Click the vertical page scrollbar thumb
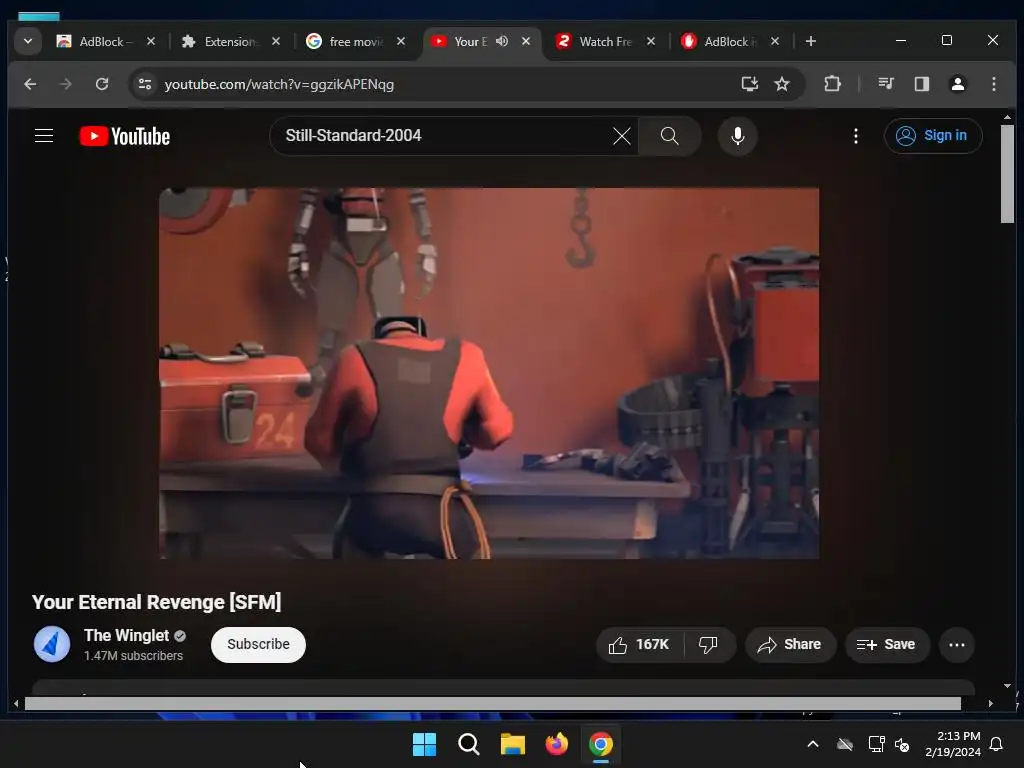 pyautogui.click(x=1007, y=174)
